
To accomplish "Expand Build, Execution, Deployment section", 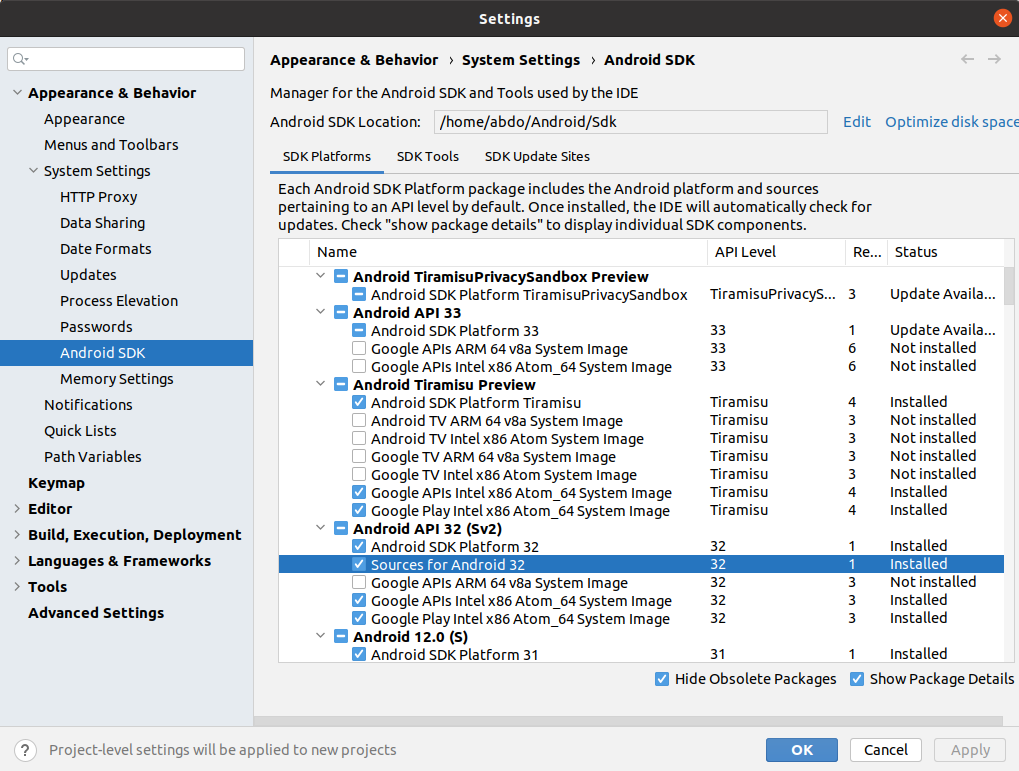I will click(18, 535).
